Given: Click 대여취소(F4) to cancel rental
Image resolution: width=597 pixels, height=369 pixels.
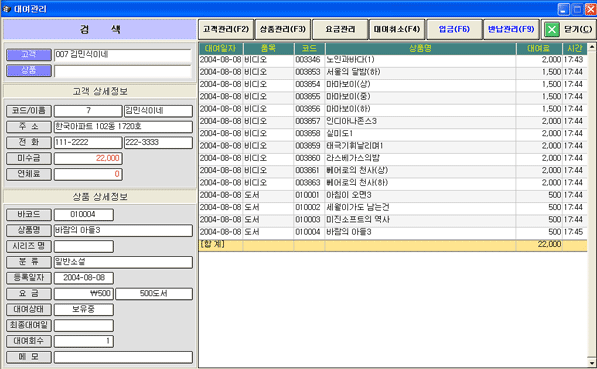Looking at the screenshot, I should [397, 29].
